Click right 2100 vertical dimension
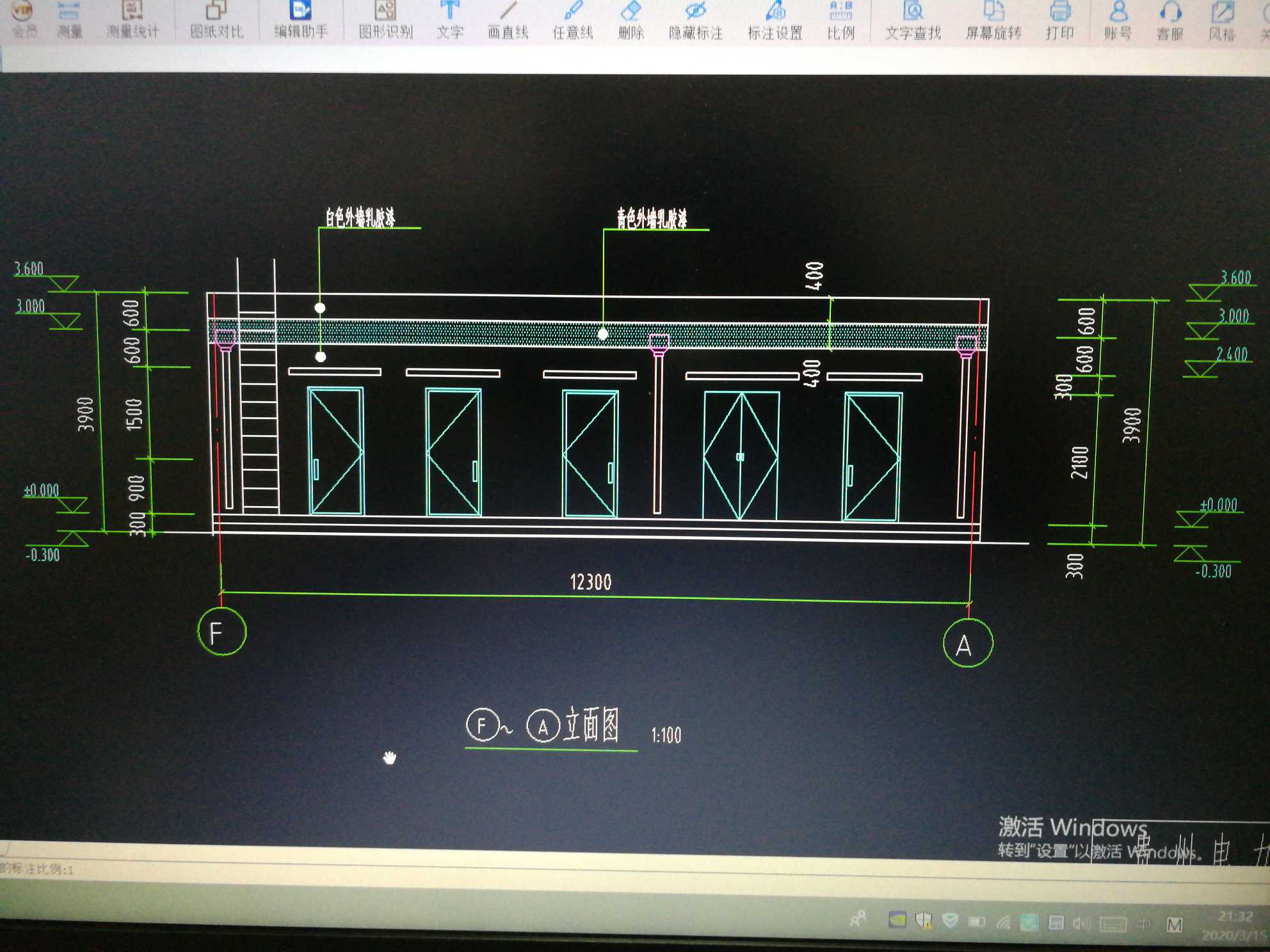This screenshot has width=1270, height=952. [x=1080, y=462]
